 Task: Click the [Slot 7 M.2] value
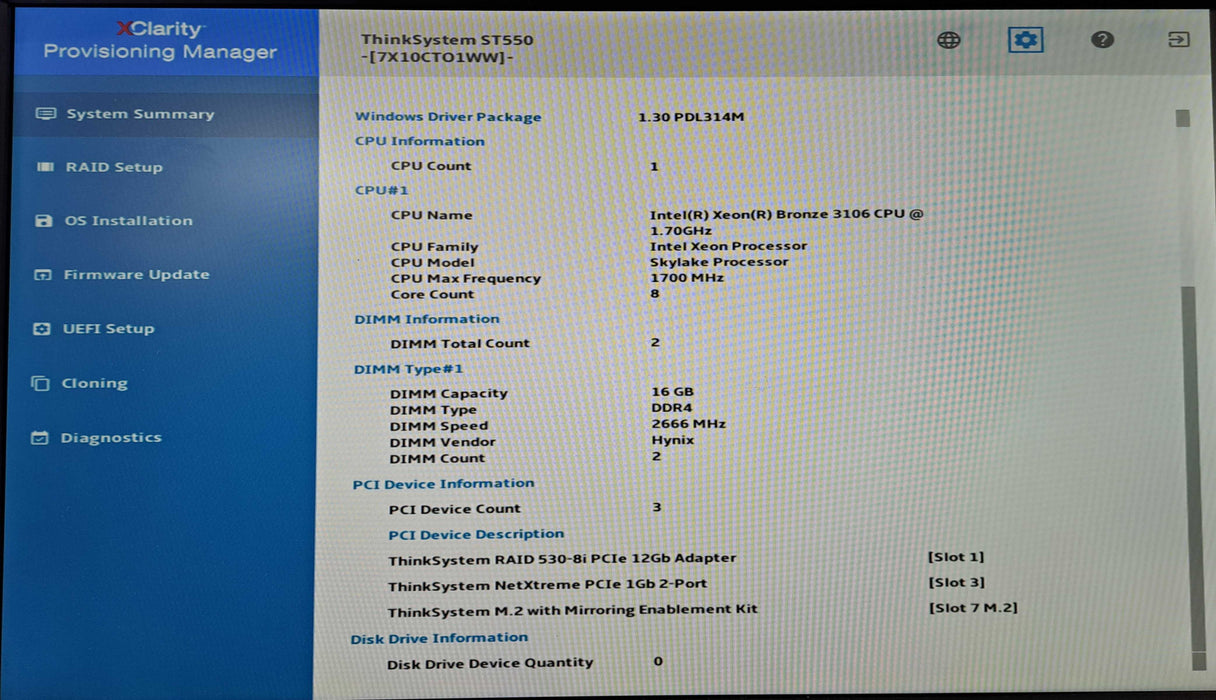click(x=973, y=607)
